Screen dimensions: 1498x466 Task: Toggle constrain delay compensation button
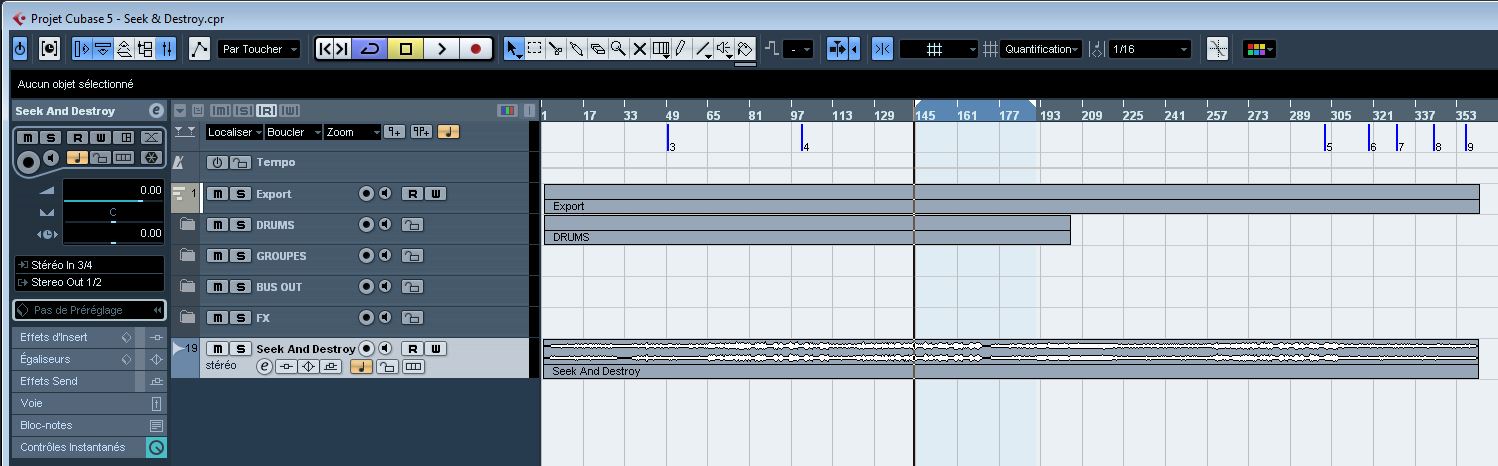50,48
